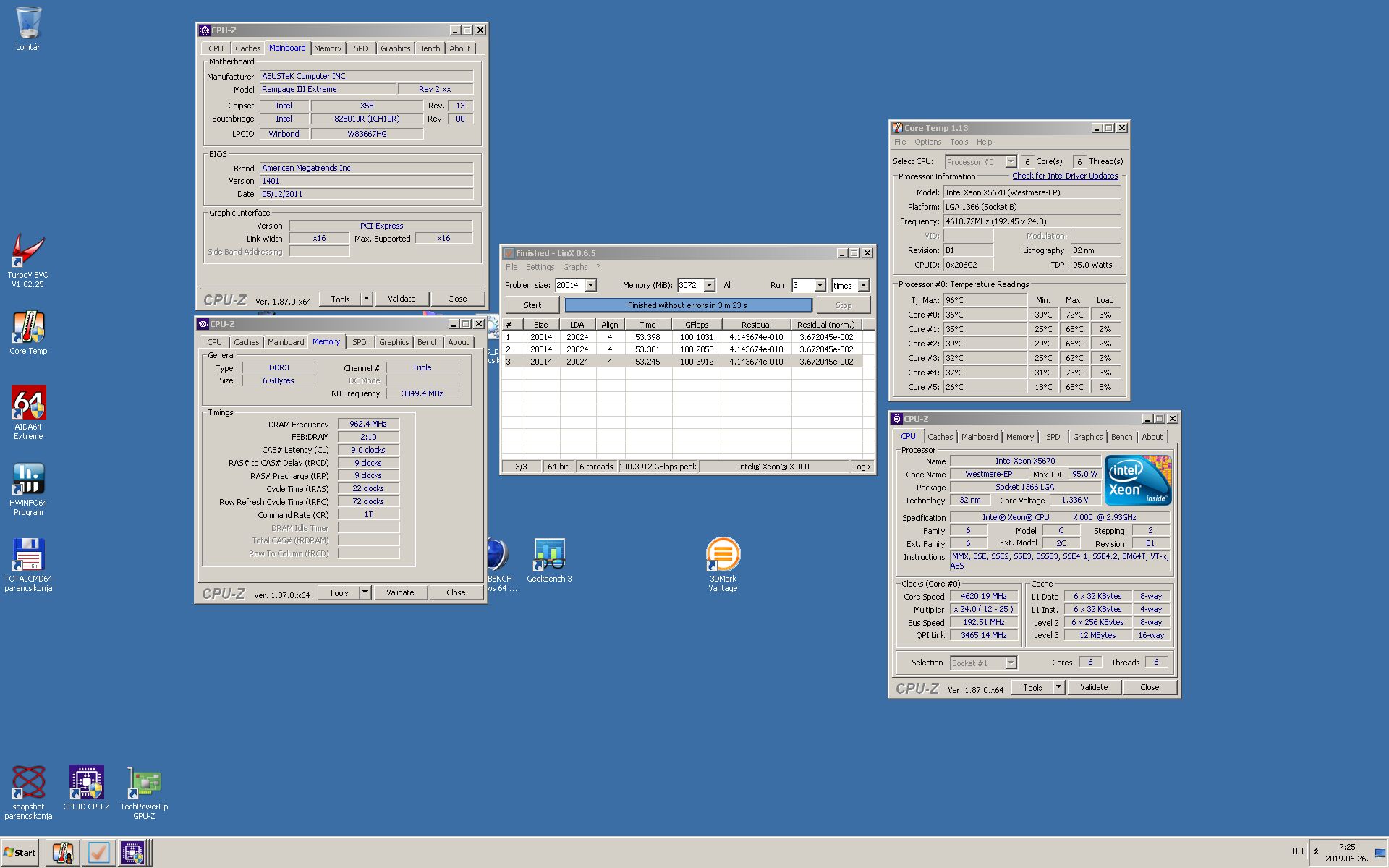
Task: Click the Log button in LinX
Action: pyautogui.click(x=861, y=467)
